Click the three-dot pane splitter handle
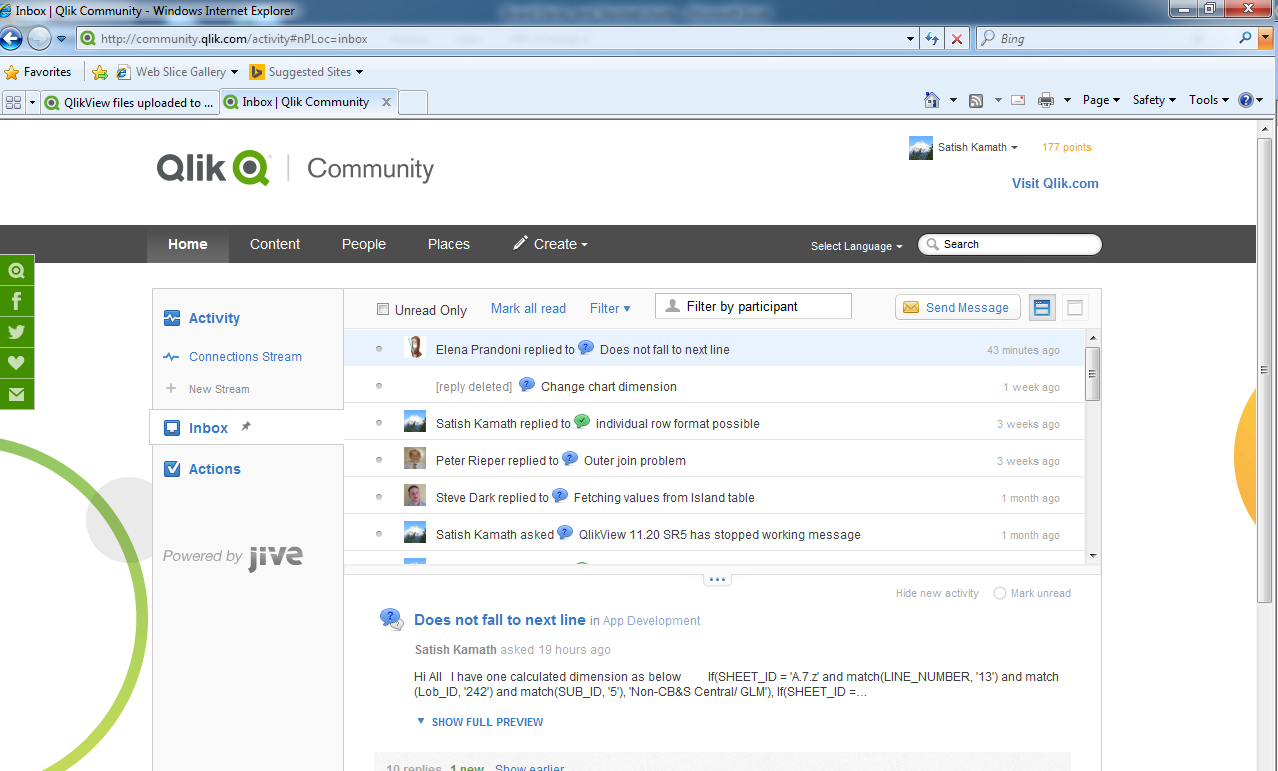1278x771 pixels. (x=717, y=579)
